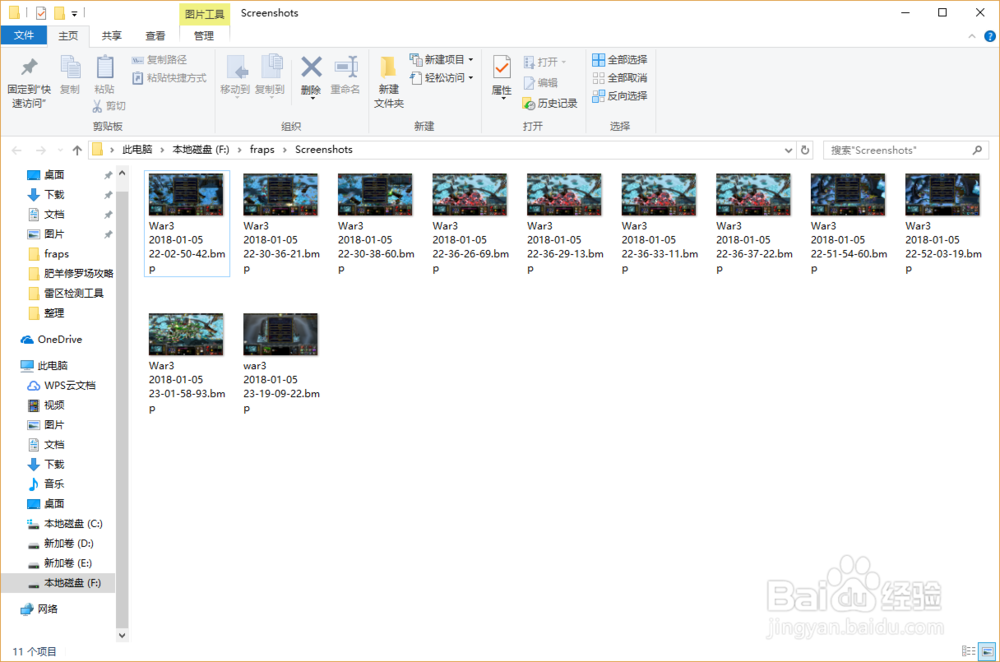Switch to the Share ribbon tab
The width and height of the screenshot is (1000, 662).
point(111,35)
